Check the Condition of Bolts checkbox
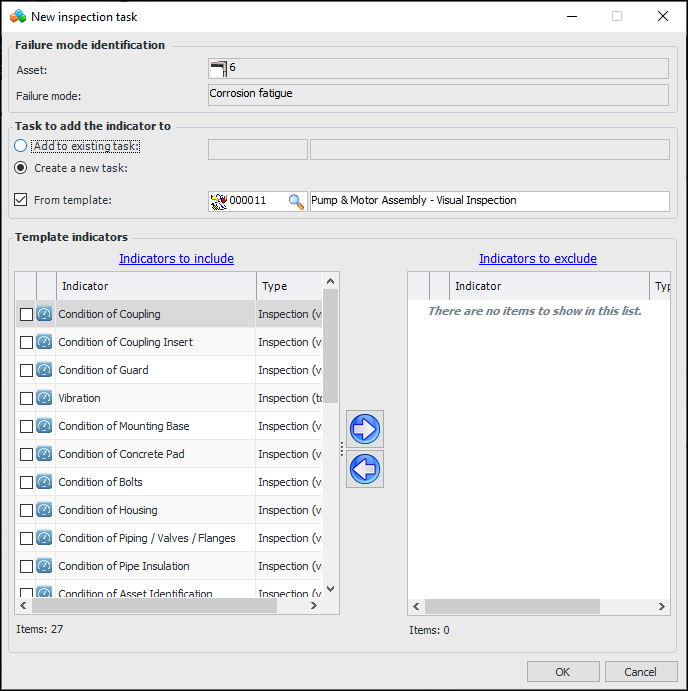The image size is (688, 691). (x=26, y=482)
